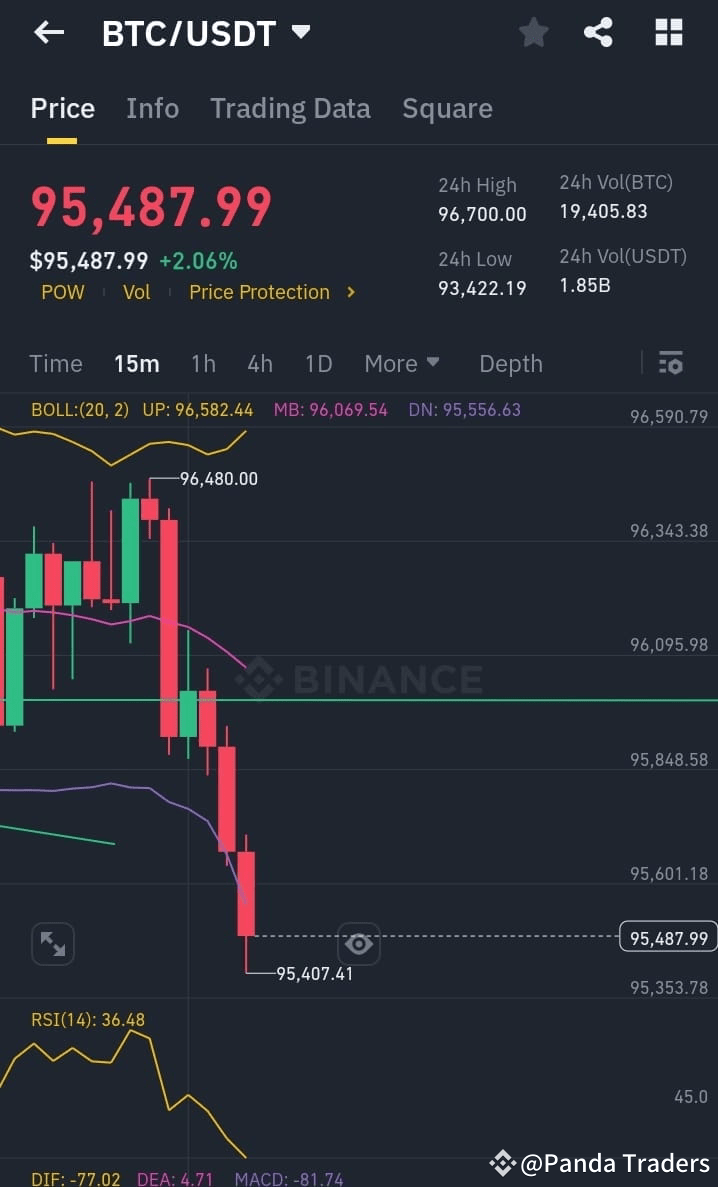Image resolution: width=718 pixels, height=1187 pixels.
Task: Open the Square tab
Action: (x=447, y=108)
